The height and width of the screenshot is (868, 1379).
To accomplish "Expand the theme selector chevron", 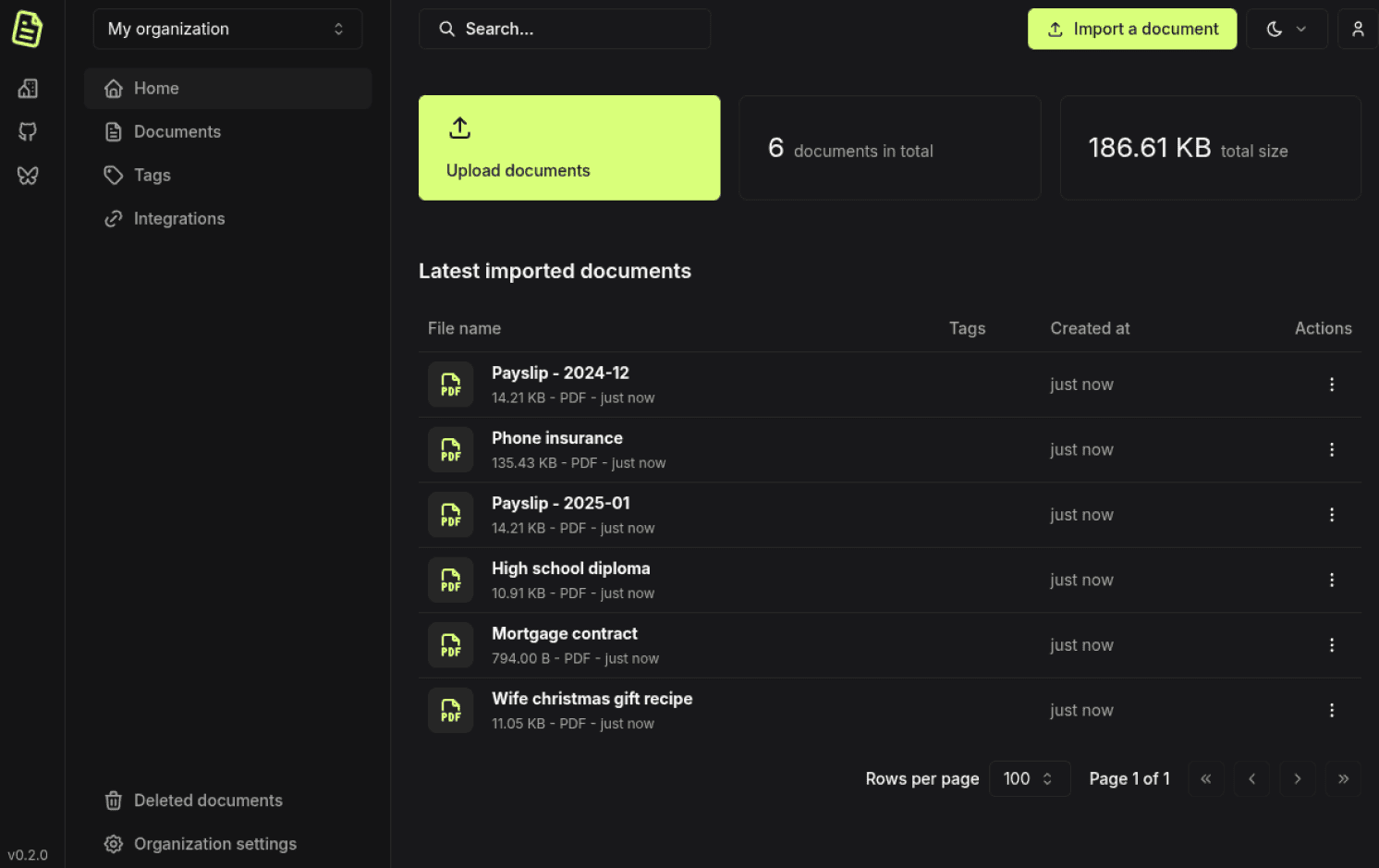I will click(x=1303, y=29).
